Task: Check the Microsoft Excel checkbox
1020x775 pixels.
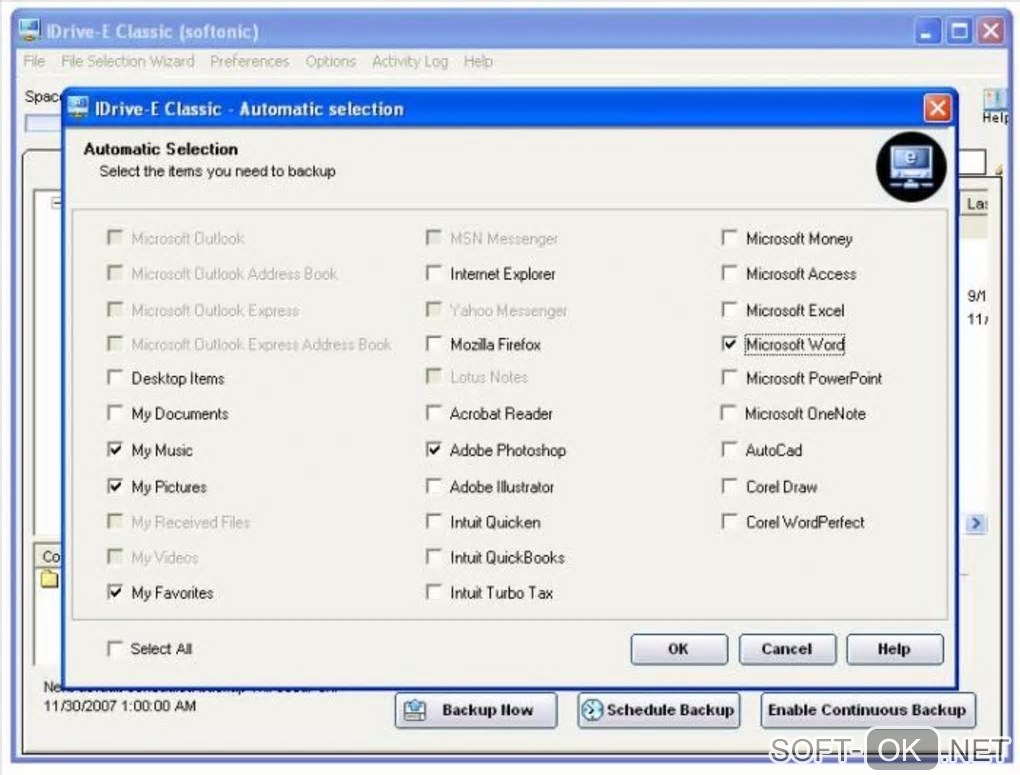Action: click(729, 309)
